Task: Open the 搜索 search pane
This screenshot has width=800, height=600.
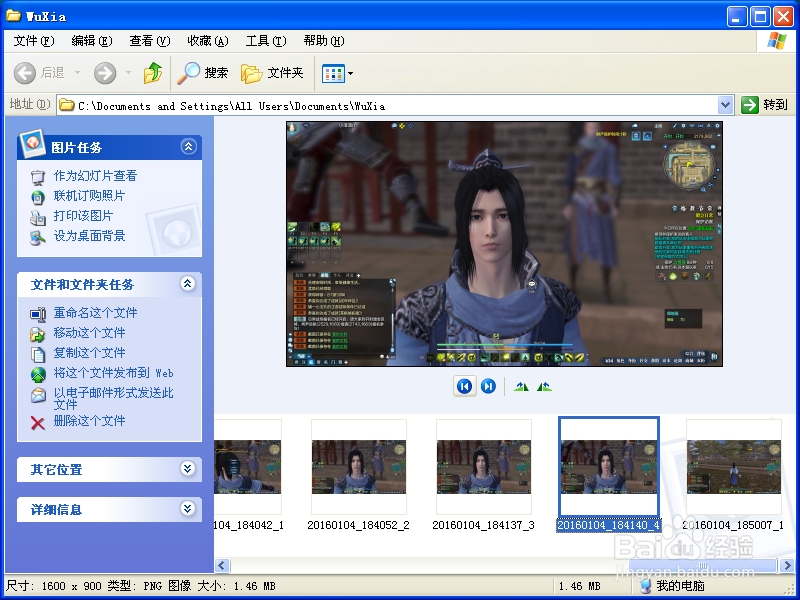Action: point(203,73)
